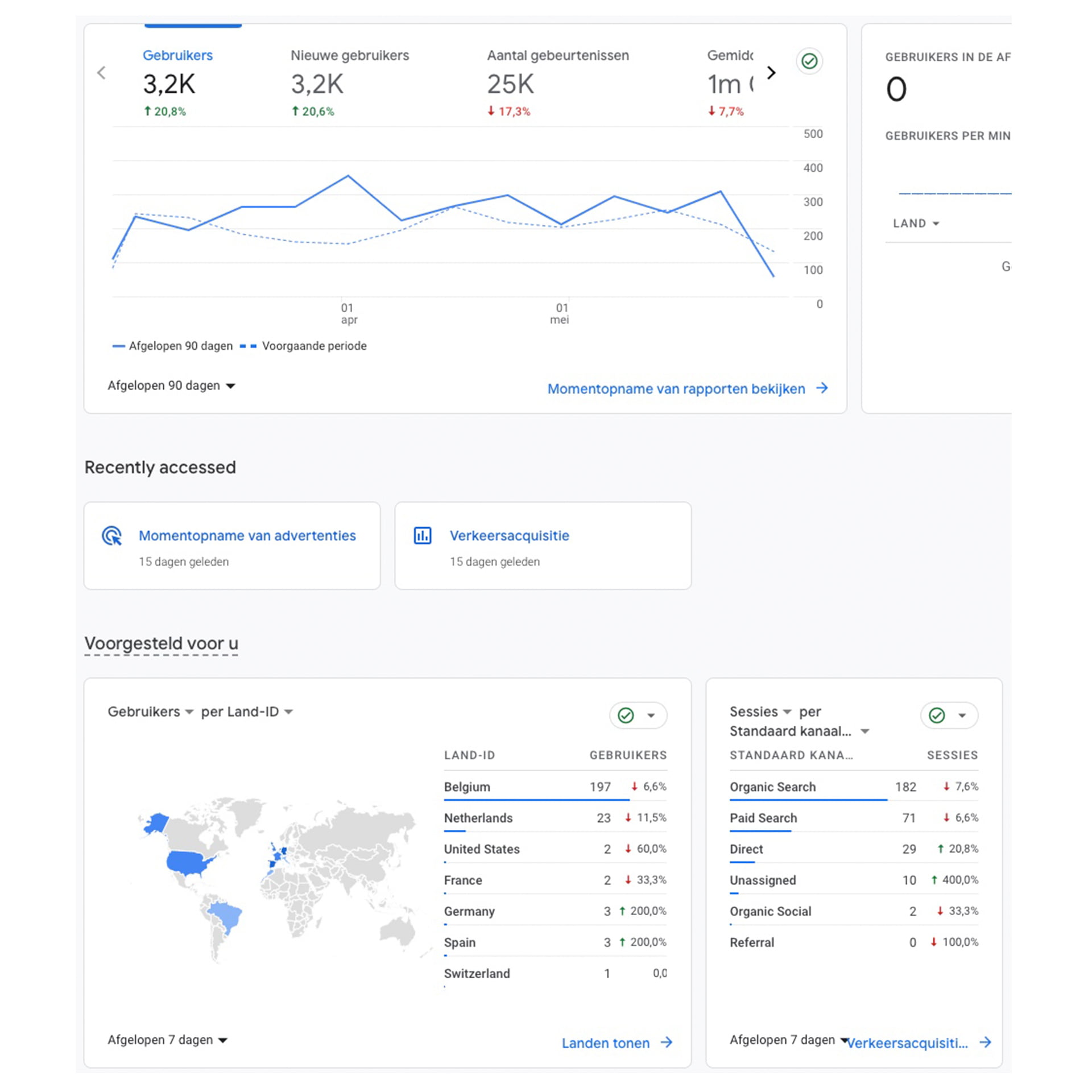
Task: Click the Voorgaande periode legend entry
Action: (304, 346)
